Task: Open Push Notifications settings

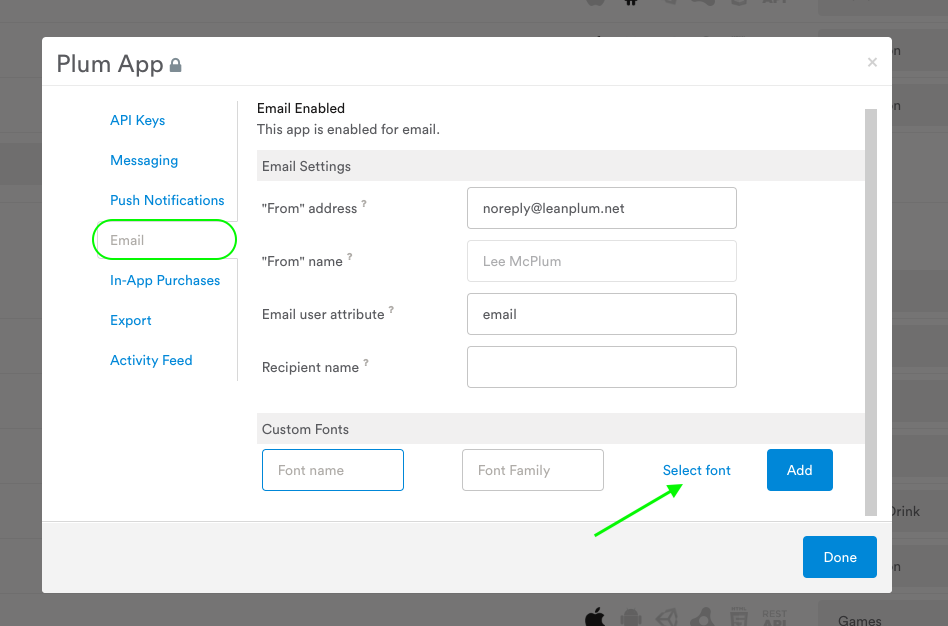Action: (x=167, y=200)
